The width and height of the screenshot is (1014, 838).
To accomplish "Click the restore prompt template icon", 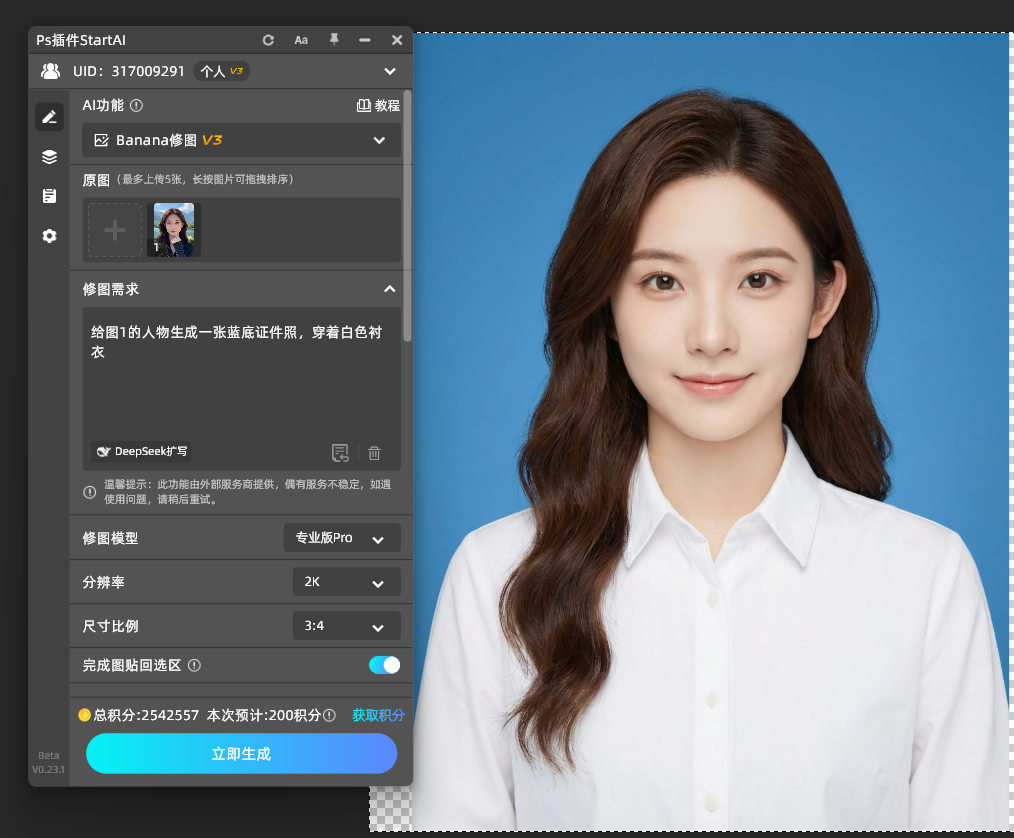I will (340, 453).
